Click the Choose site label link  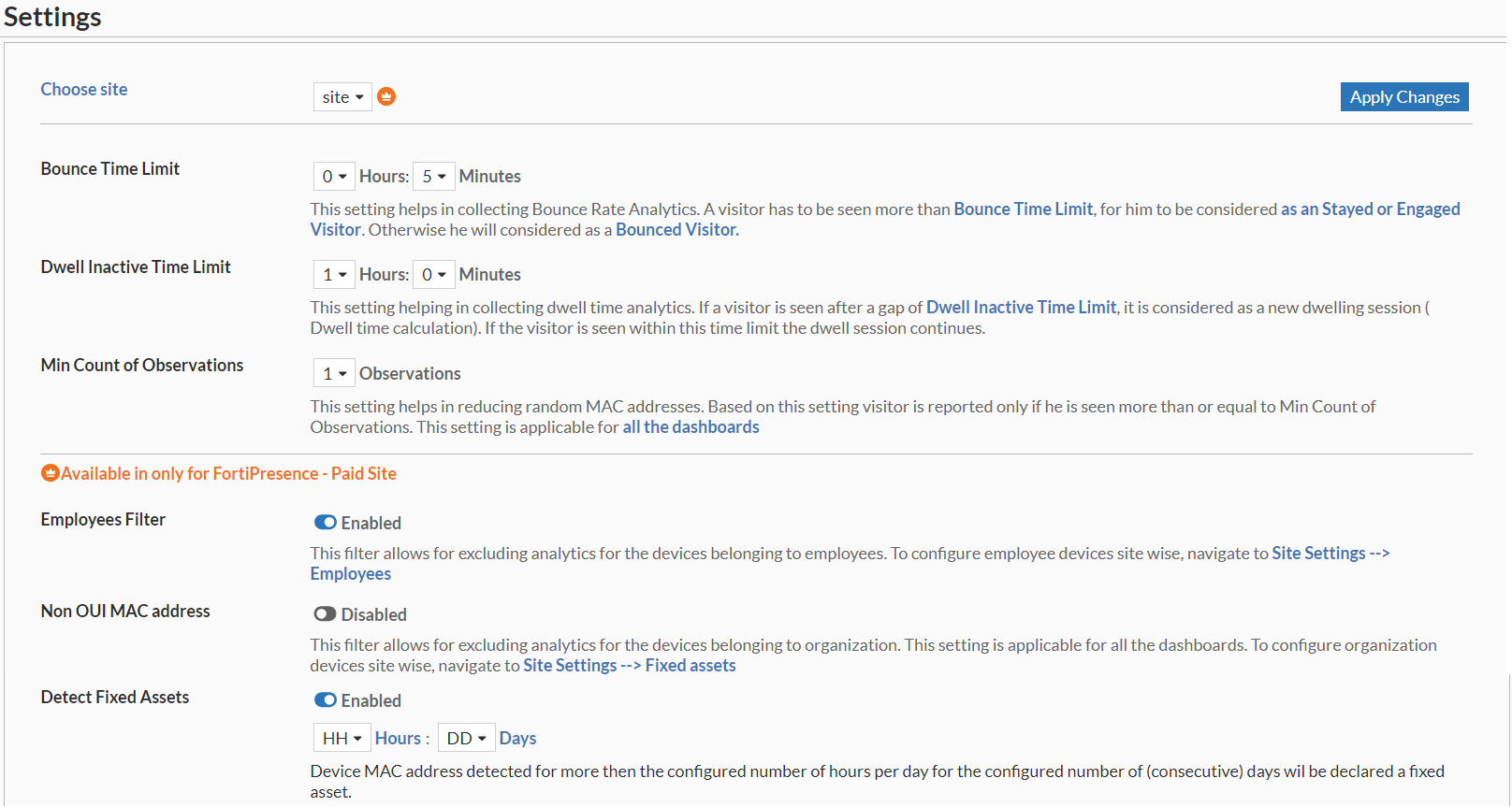point(84,90)
